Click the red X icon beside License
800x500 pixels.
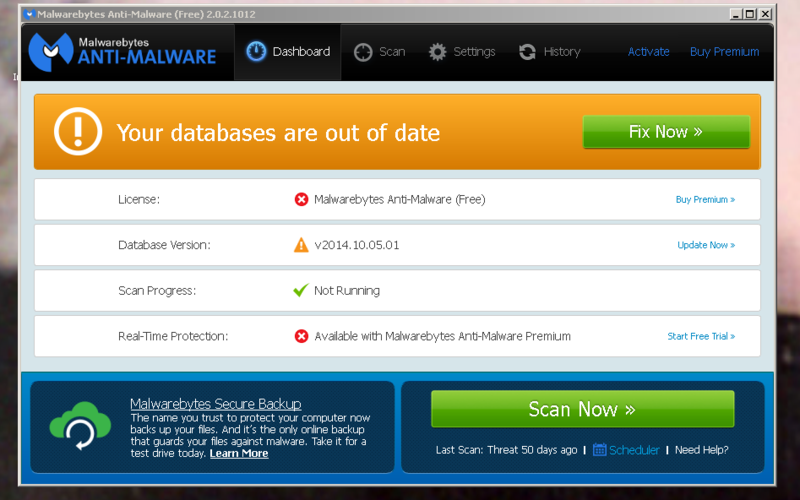pos(301,199)
